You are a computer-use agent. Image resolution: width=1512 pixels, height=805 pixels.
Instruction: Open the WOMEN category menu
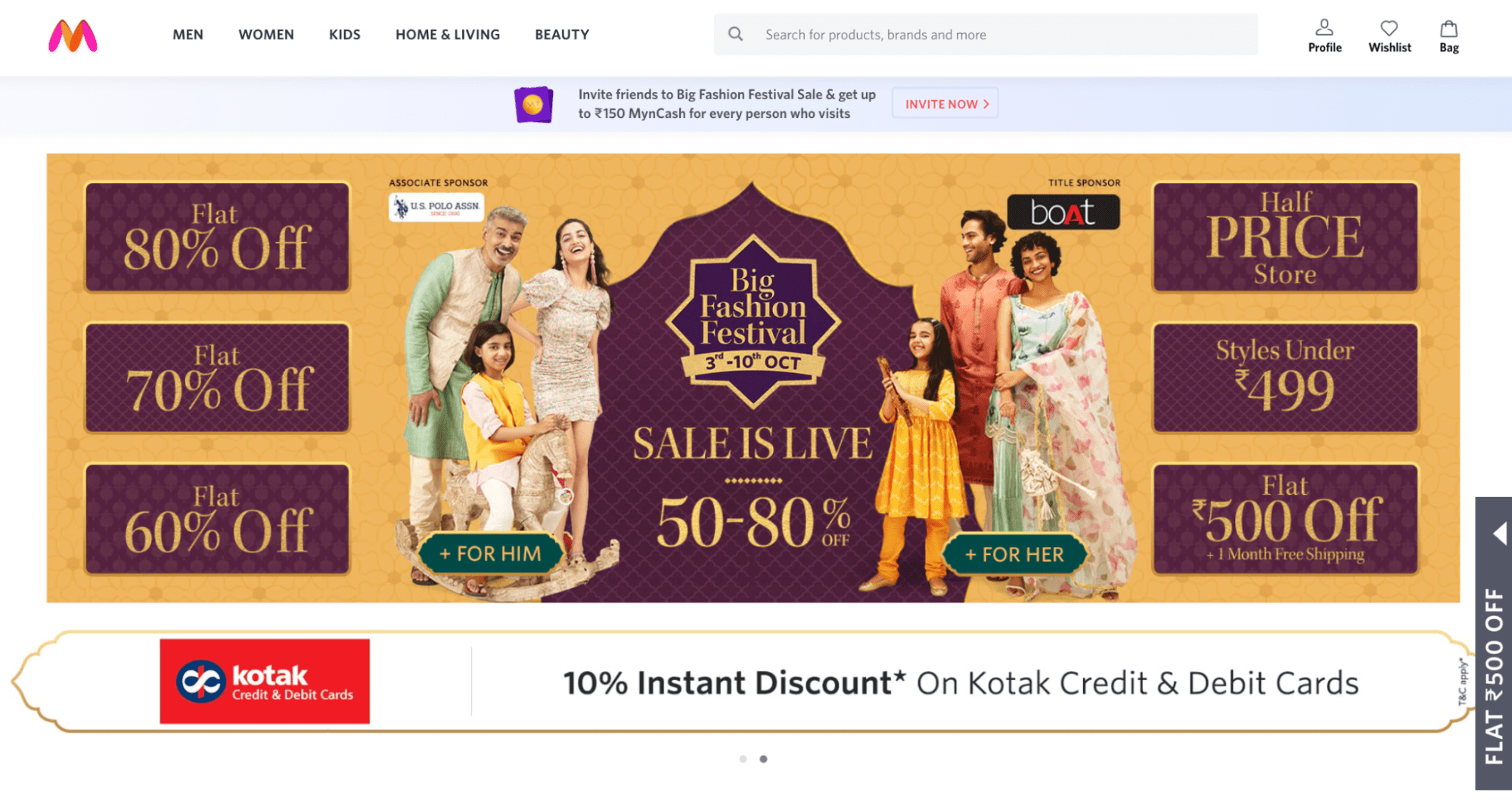266,35
